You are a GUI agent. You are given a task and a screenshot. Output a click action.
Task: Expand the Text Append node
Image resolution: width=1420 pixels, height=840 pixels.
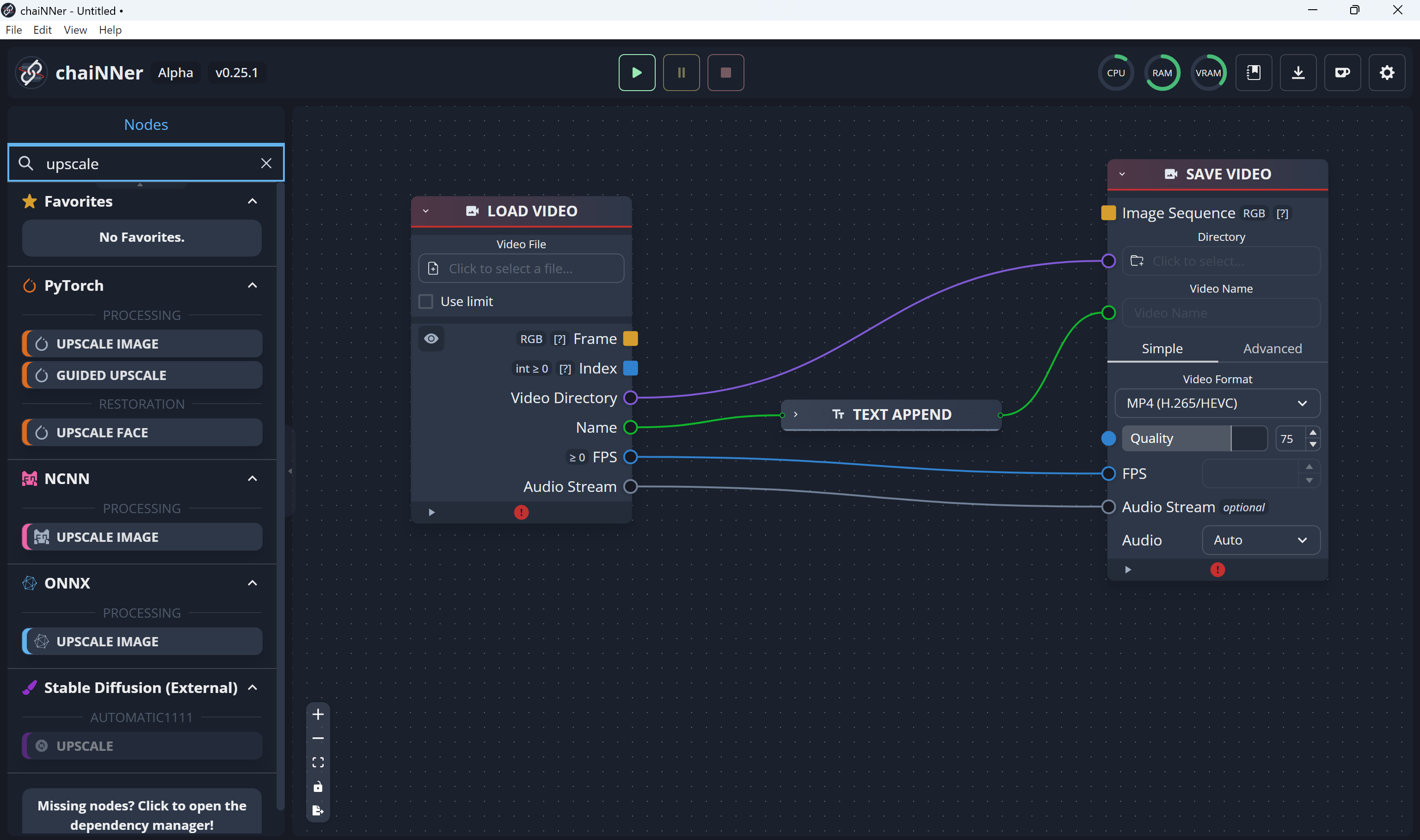click(x=795, y=414)
